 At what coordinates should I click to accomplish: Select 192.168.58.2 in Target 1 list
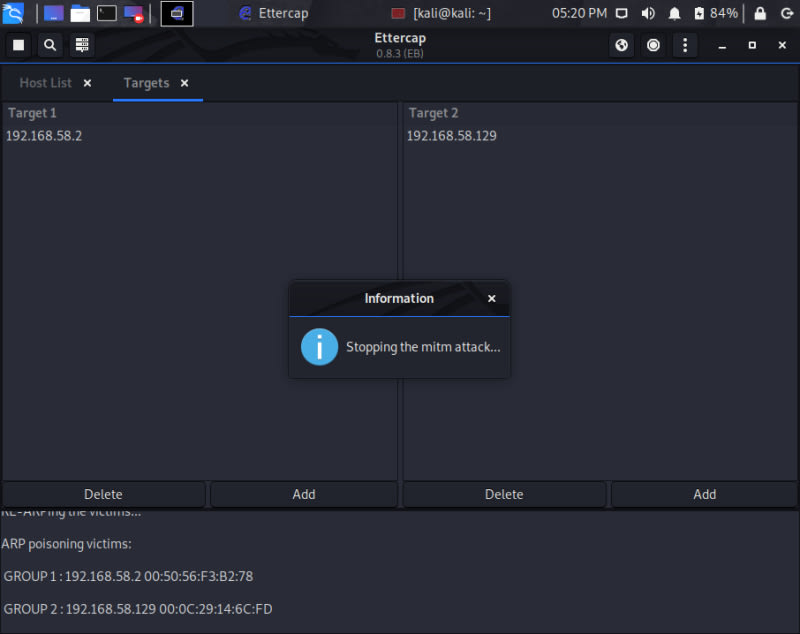[199, 136]
